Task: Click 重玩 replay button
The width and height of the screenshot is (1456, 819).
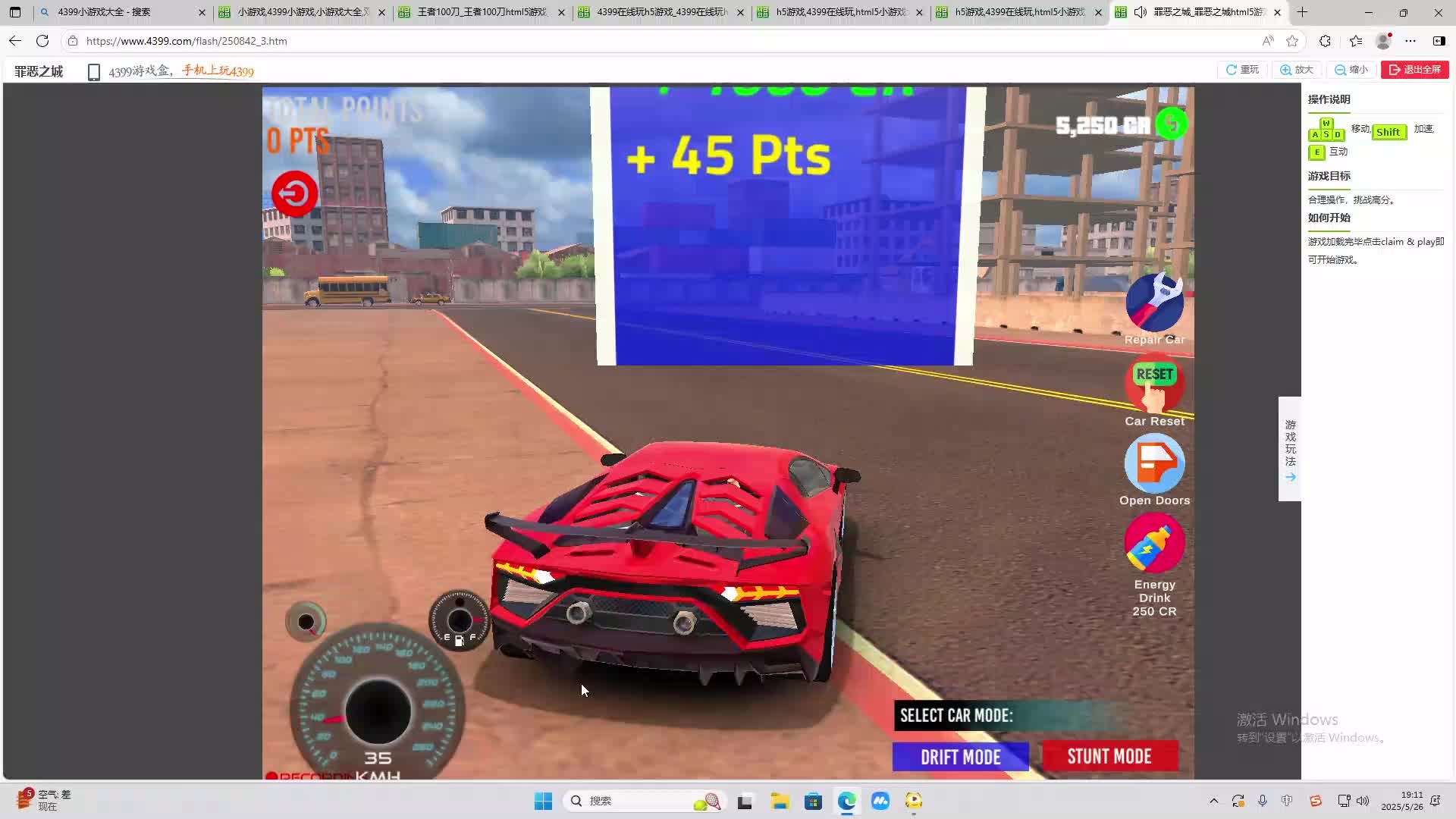Action: [x=1243, y=70]
